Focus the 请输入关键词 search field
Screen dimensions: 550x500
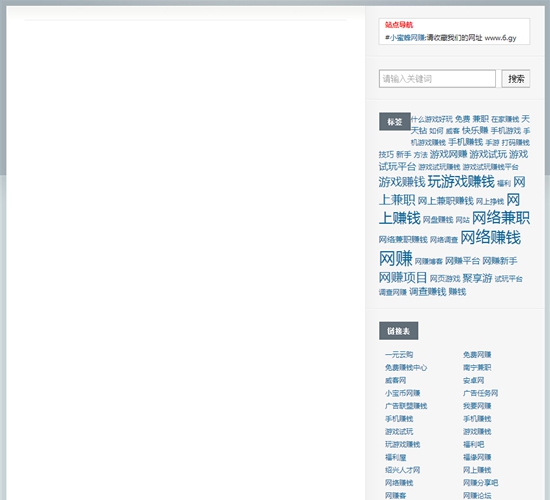(437, 79)
